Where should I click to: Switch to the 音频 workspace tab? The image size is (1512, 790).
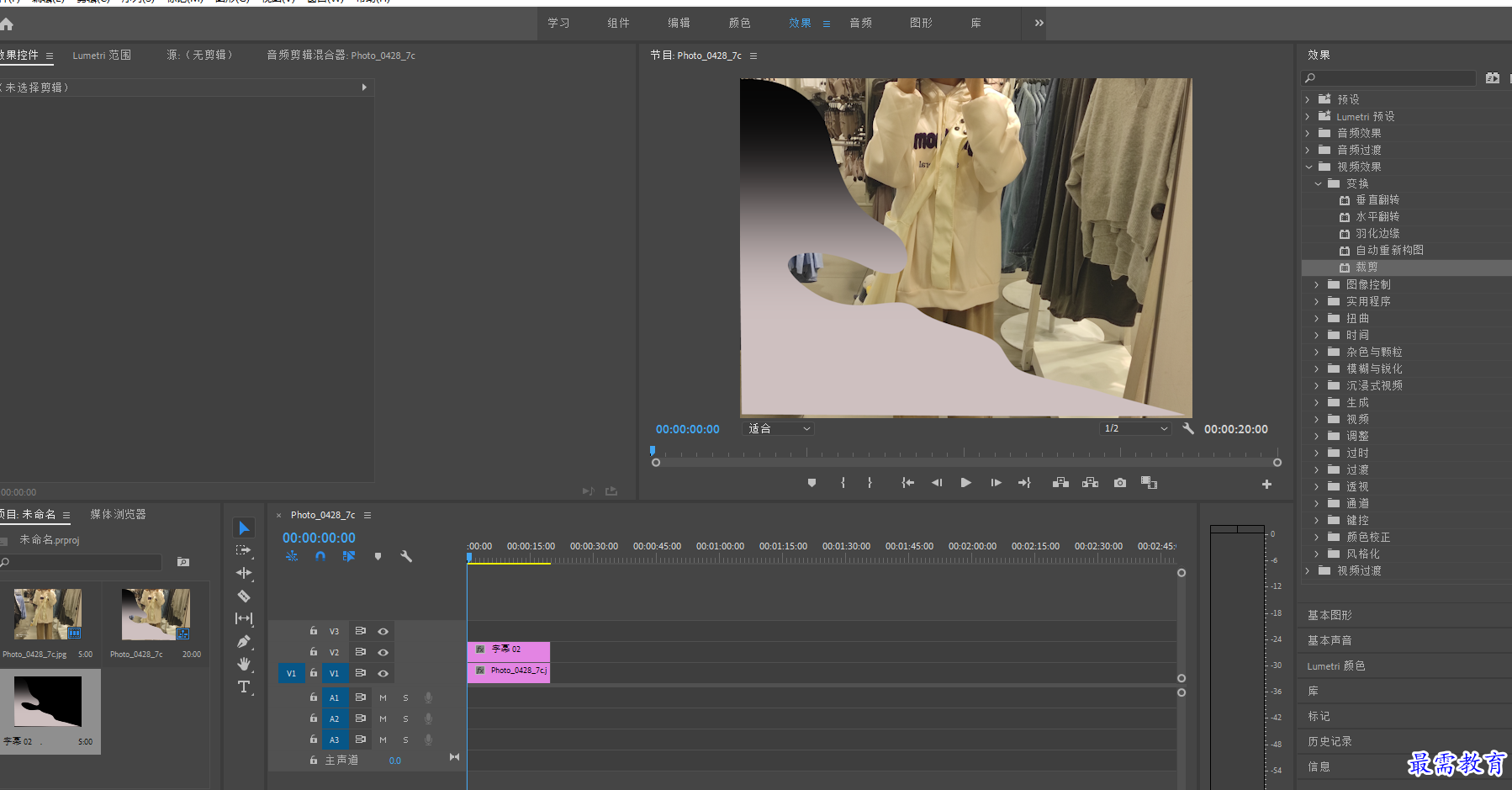coord(860,23)
